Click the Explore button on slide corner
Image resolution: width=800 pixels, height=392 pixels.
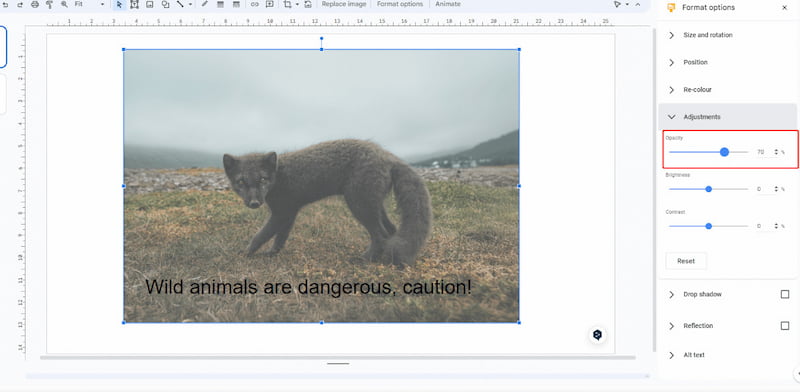click(597, 335)
